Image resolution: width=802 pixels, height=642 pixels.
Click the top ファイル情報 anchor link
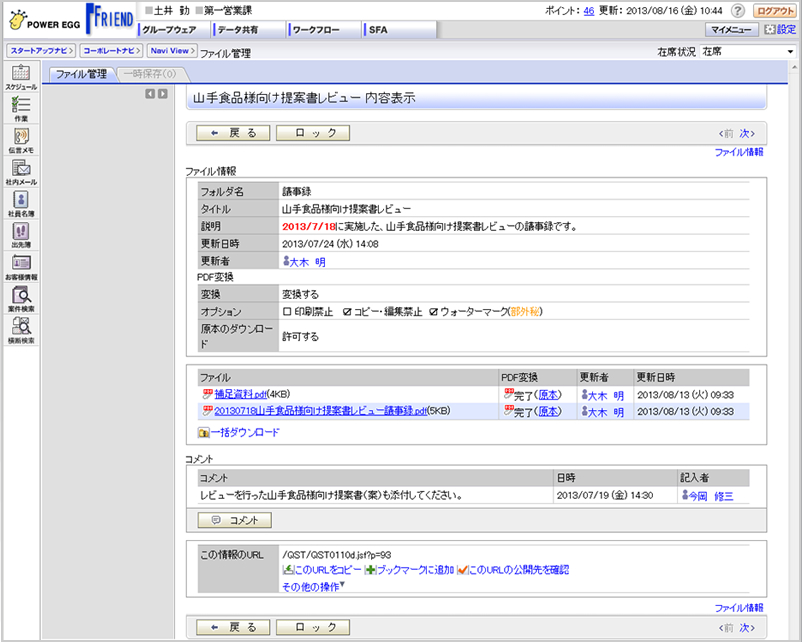coord(739,152)
